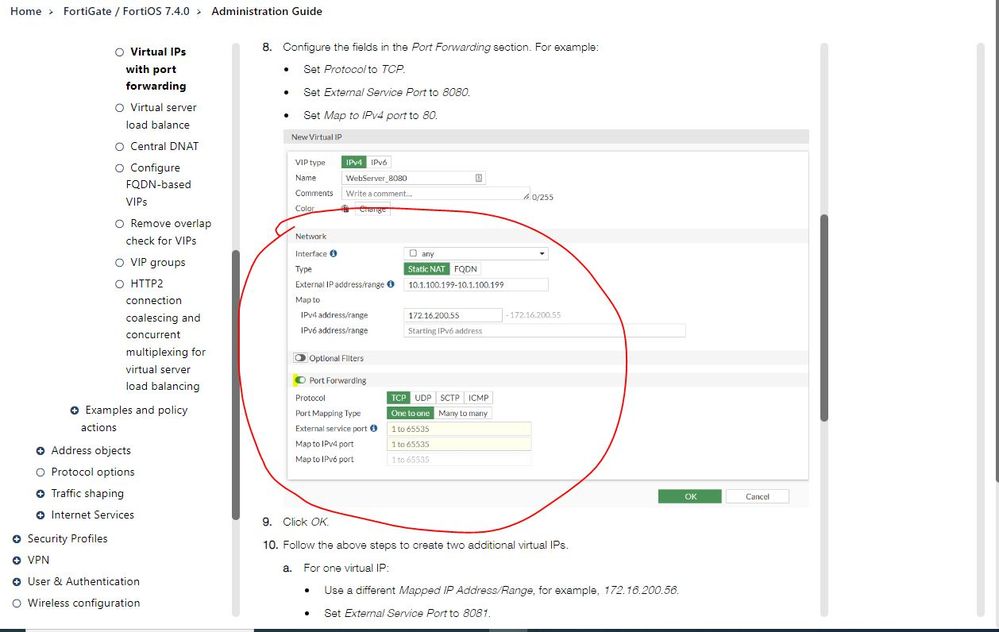Click Interface info icon

333,254
